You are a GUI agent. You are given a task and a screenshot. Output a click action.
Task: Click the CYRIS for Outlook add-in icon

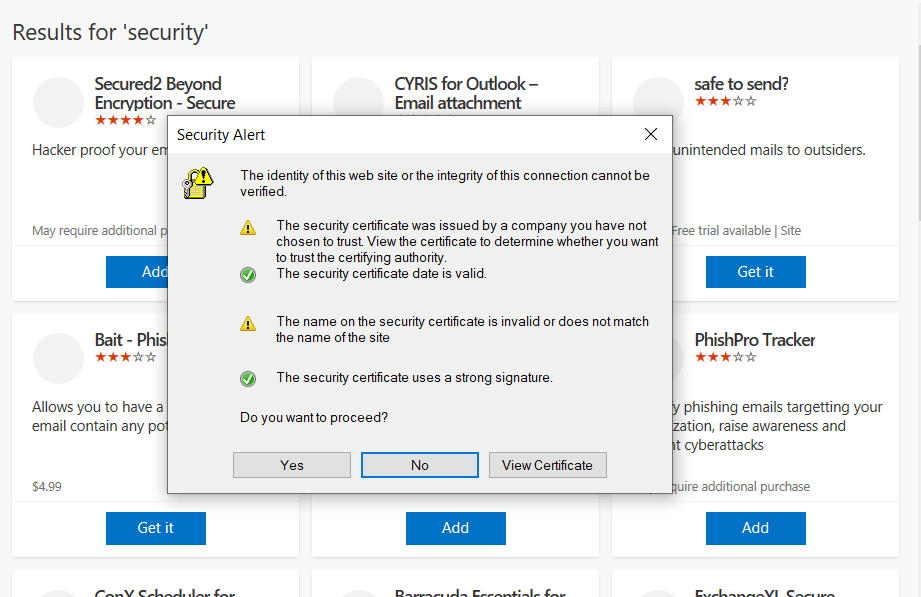358,102
